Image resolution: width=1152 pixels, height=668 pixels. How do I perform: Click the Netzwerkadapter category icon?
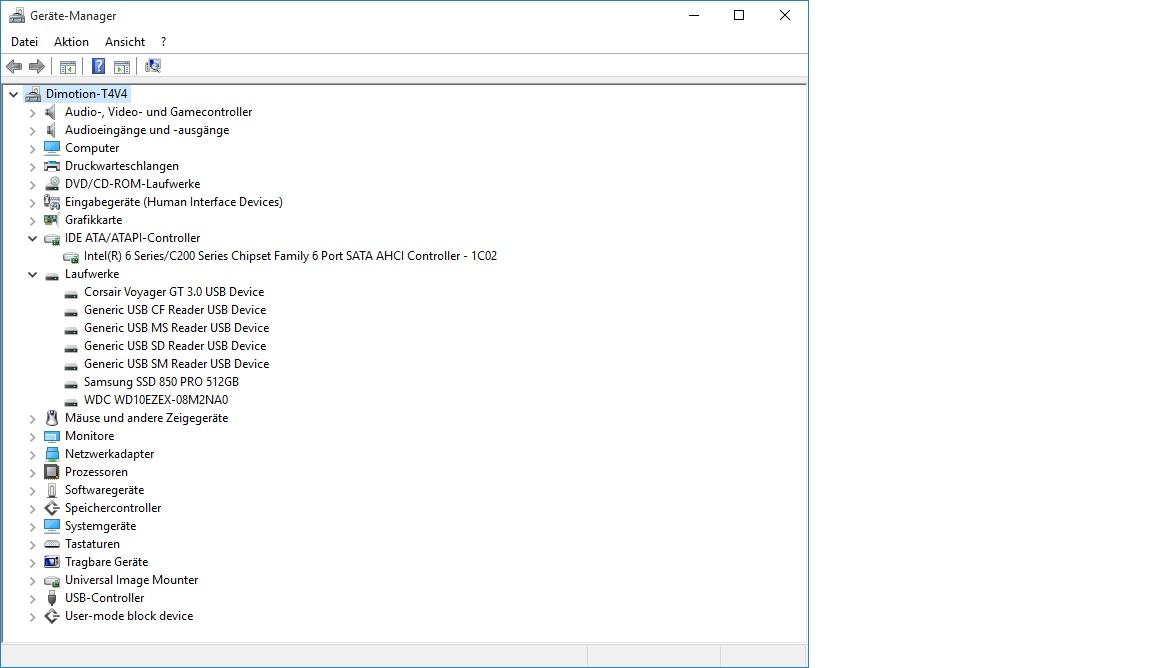tap(51, 454)
